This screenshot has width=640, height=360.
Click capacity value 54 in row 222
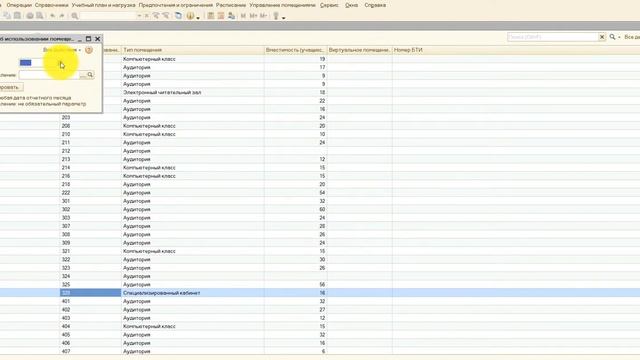[322, 193]
